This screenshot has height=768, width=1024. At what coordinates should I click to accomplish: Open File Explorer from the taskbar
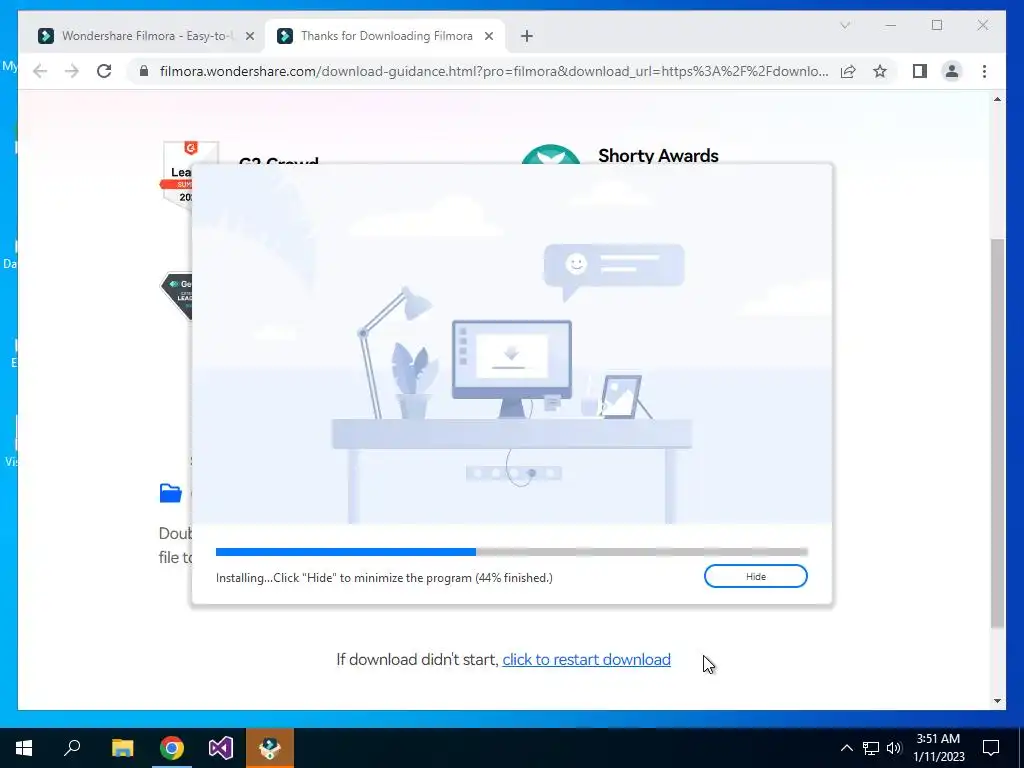[122, 748]
